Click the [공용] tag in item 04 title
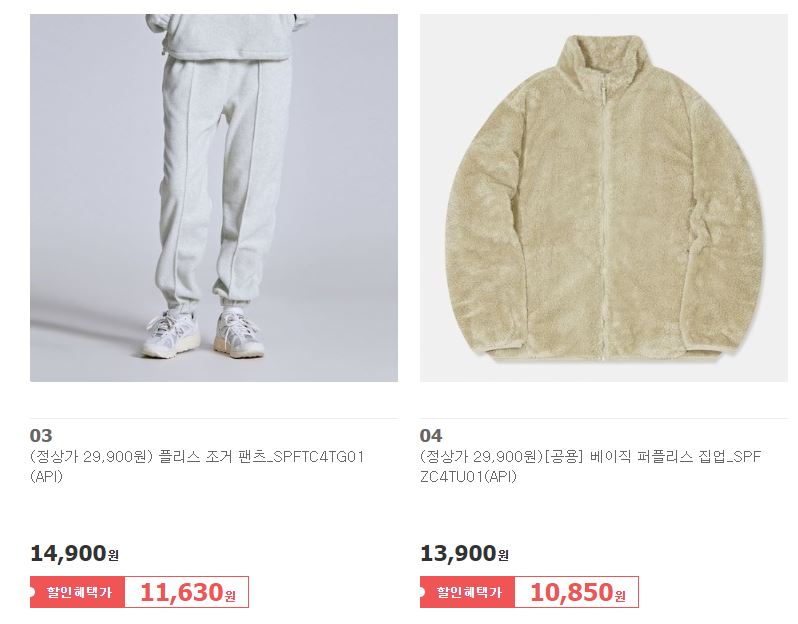798x624 pixels. coord(563,457)
